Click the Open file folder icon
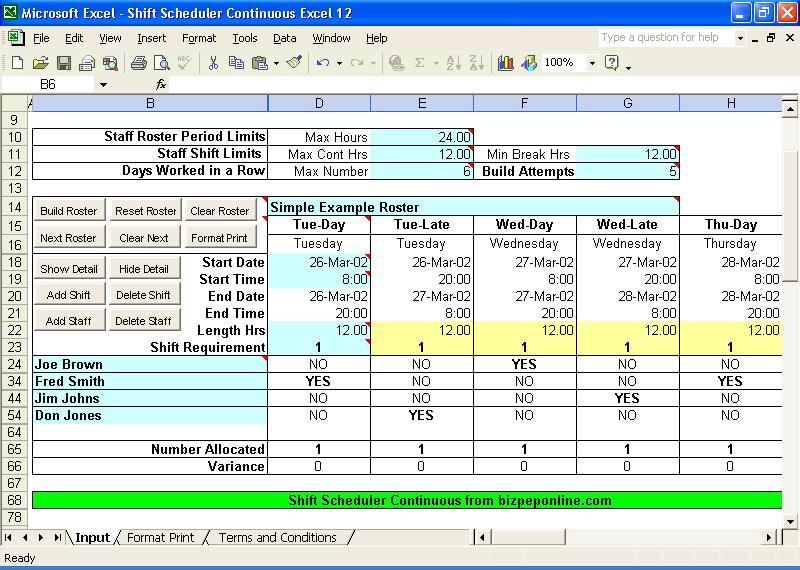 [40, 63]
